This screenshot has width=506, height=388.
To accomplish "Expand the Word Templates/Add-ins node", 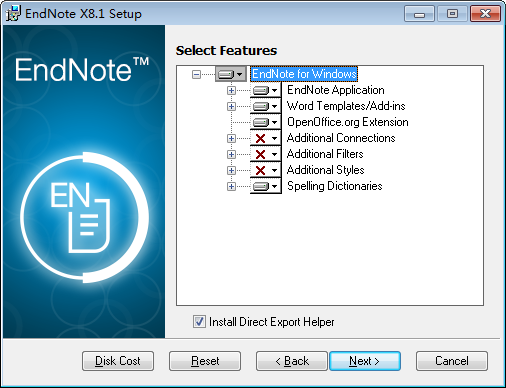I will [x=231, y=106].
